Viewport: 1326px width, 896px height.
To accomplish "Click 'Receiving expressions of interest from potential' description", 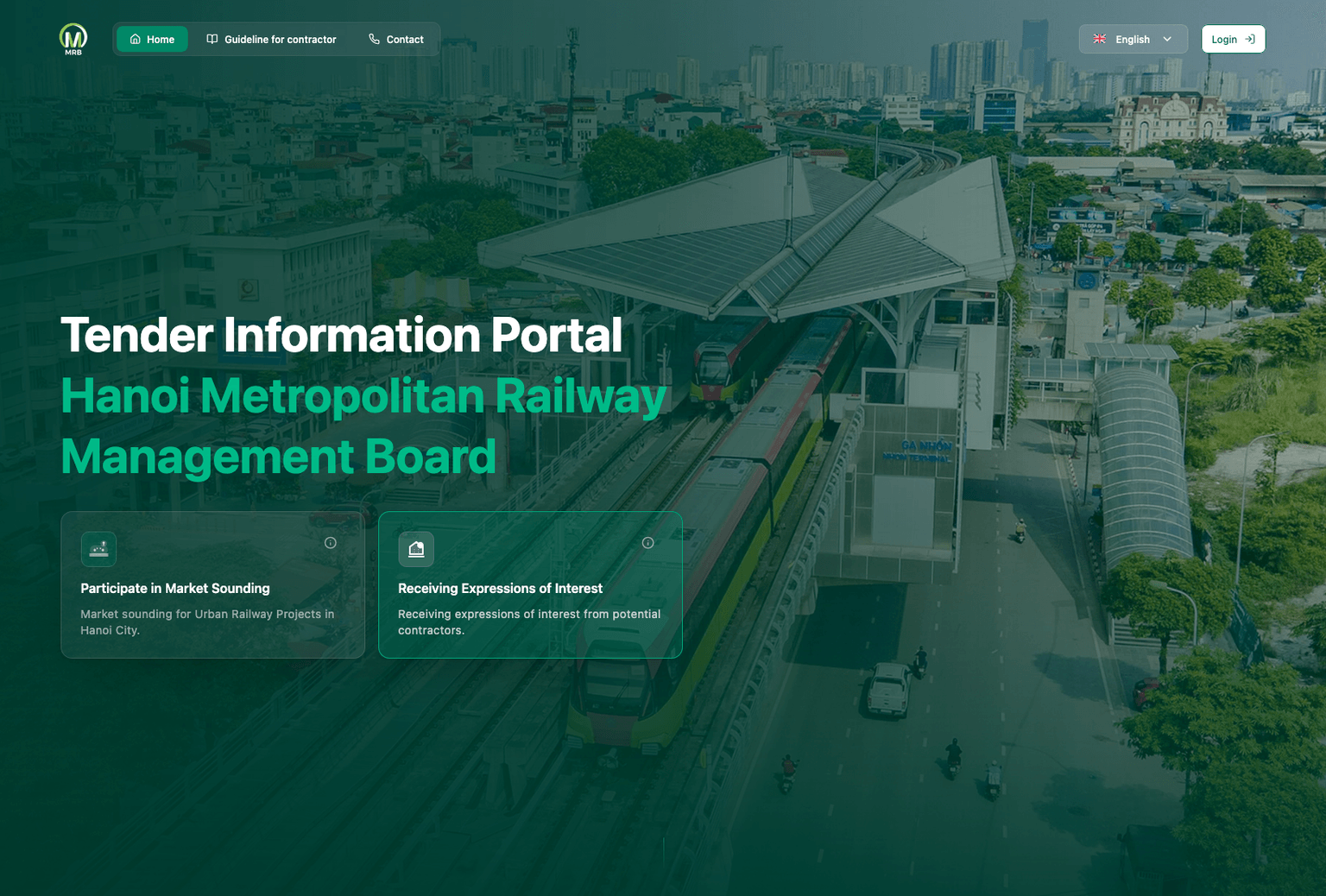I will pyautogui.click(x=529, y=622).
